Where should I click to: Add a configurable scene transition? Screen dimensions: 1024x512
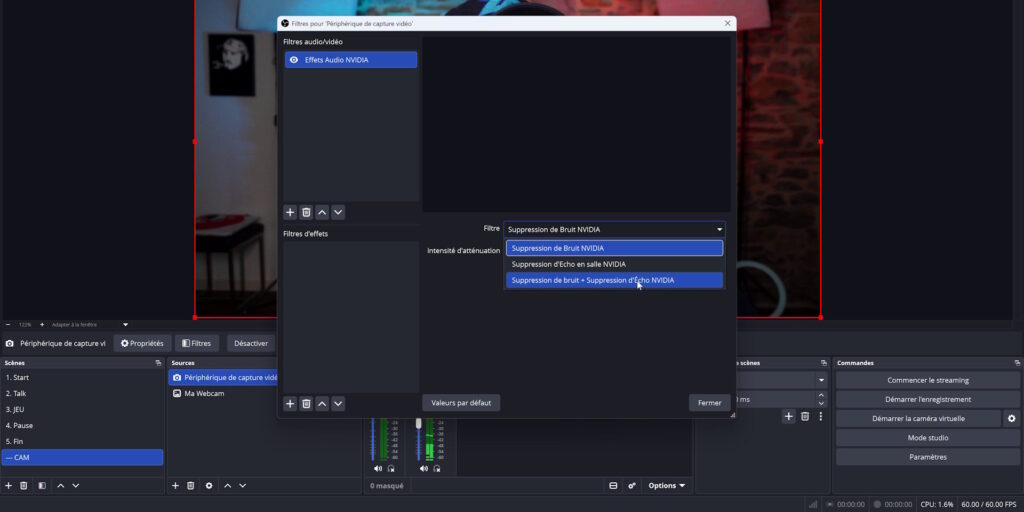point(789,417)
